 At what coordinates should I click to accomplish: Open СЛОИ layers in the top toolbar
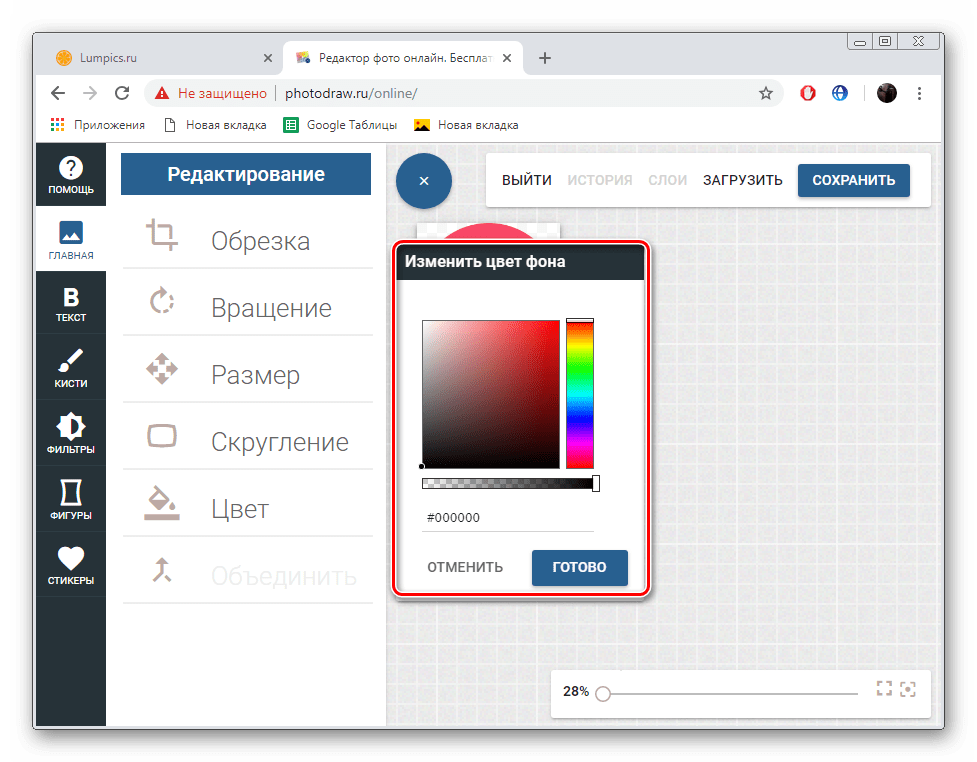click(667, 180)
